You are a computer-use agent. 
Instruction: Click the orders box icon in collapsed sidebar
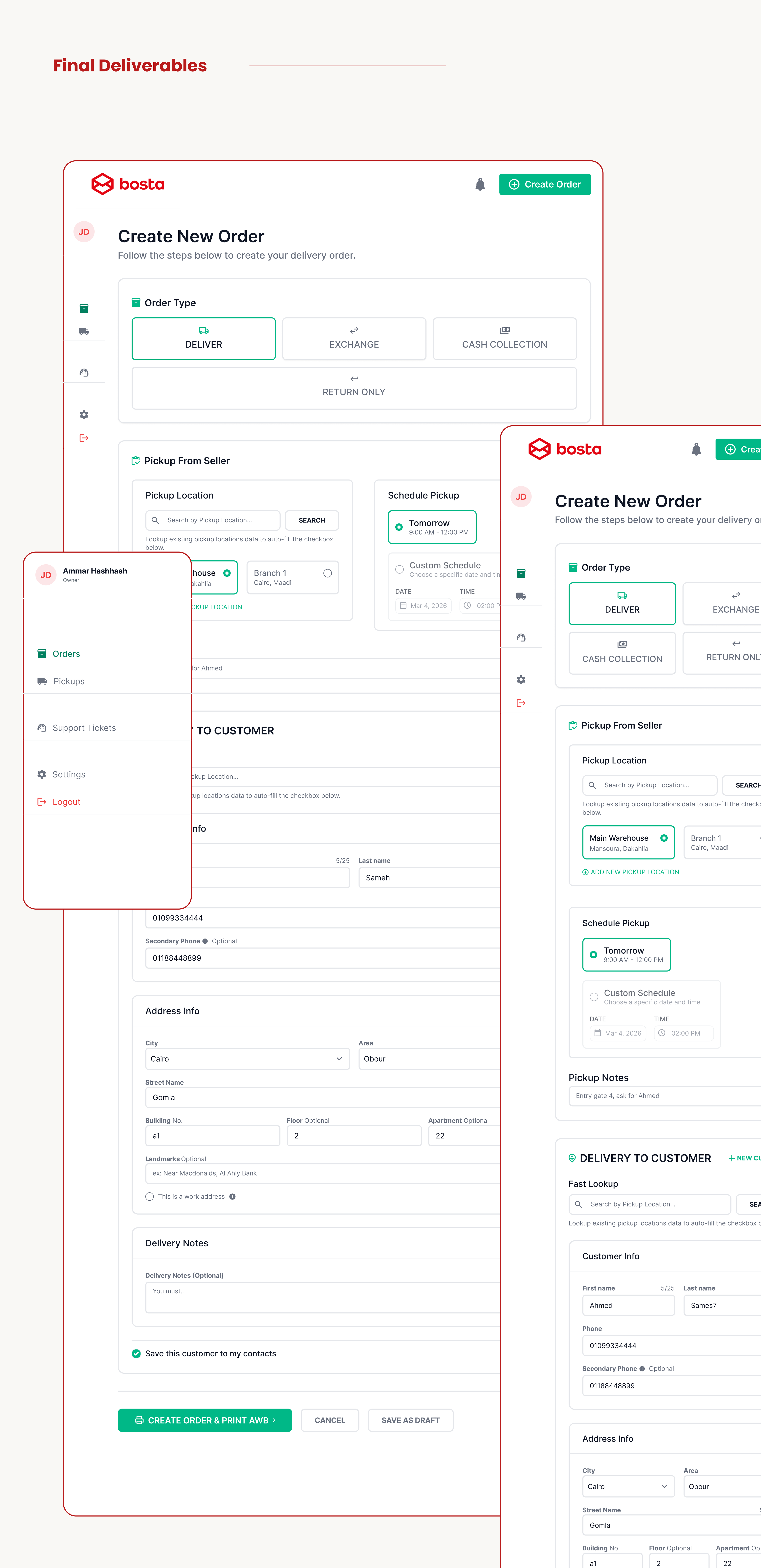tap(84, 309)
